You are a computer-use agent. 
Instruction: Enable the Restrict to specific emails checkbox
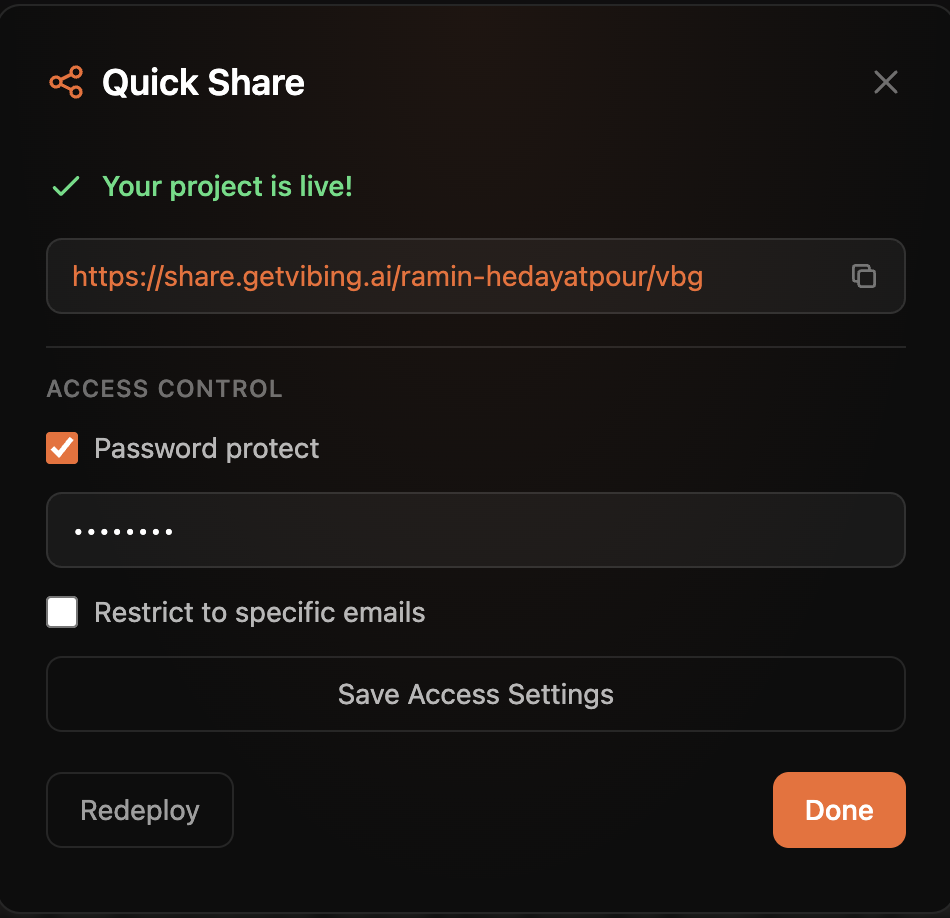pos(62,612)
